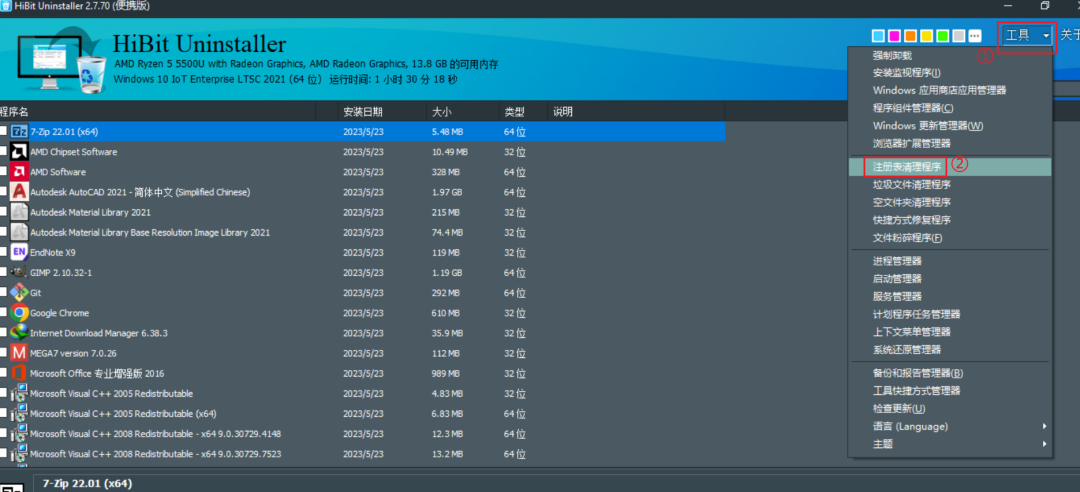Viewport: 1080px width, 492px height.
Task: Pick the gray theme color swatch
Action: (x=959, y=36)
